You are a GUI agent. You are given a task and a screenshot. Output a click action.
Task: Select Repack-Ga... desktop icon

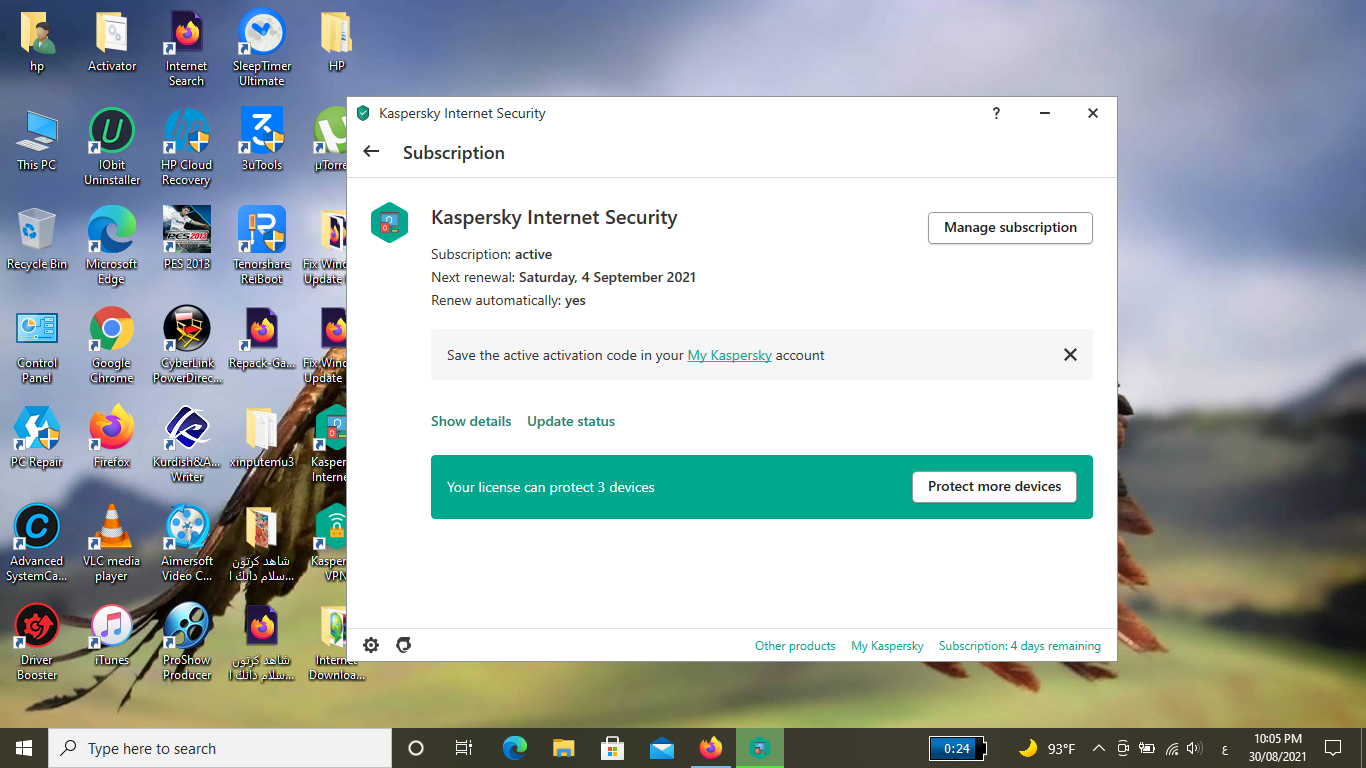[x=261, y=340]
